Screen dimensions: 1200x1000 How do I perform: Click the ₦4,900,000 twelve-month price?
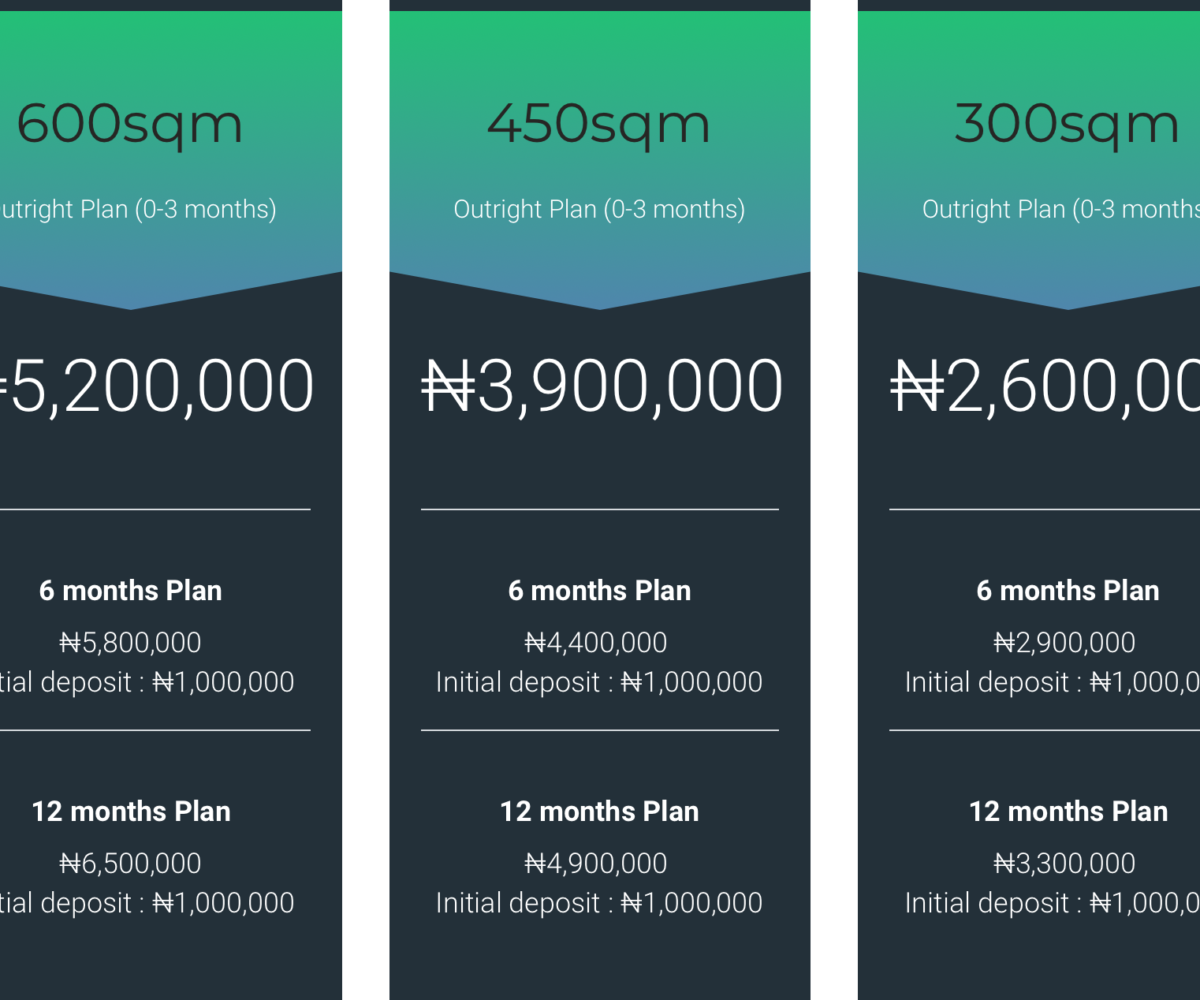[596, 864]
